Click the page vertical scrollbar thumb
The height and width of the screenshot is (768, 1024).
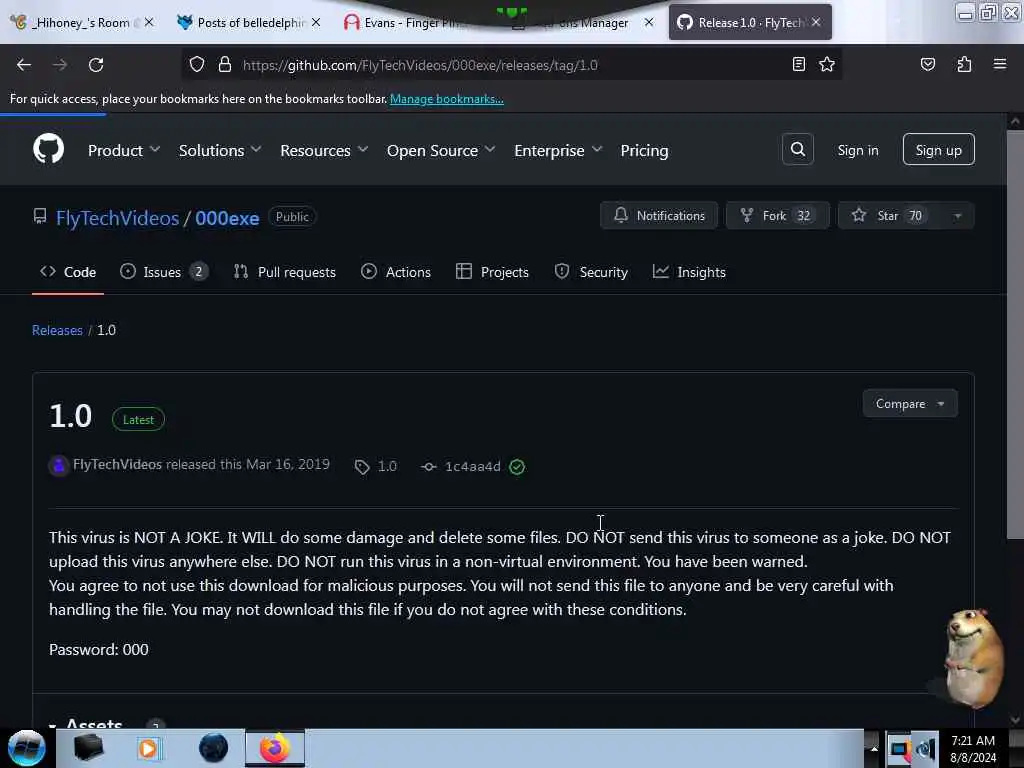pyautogui.click(x=1014, y=334)
